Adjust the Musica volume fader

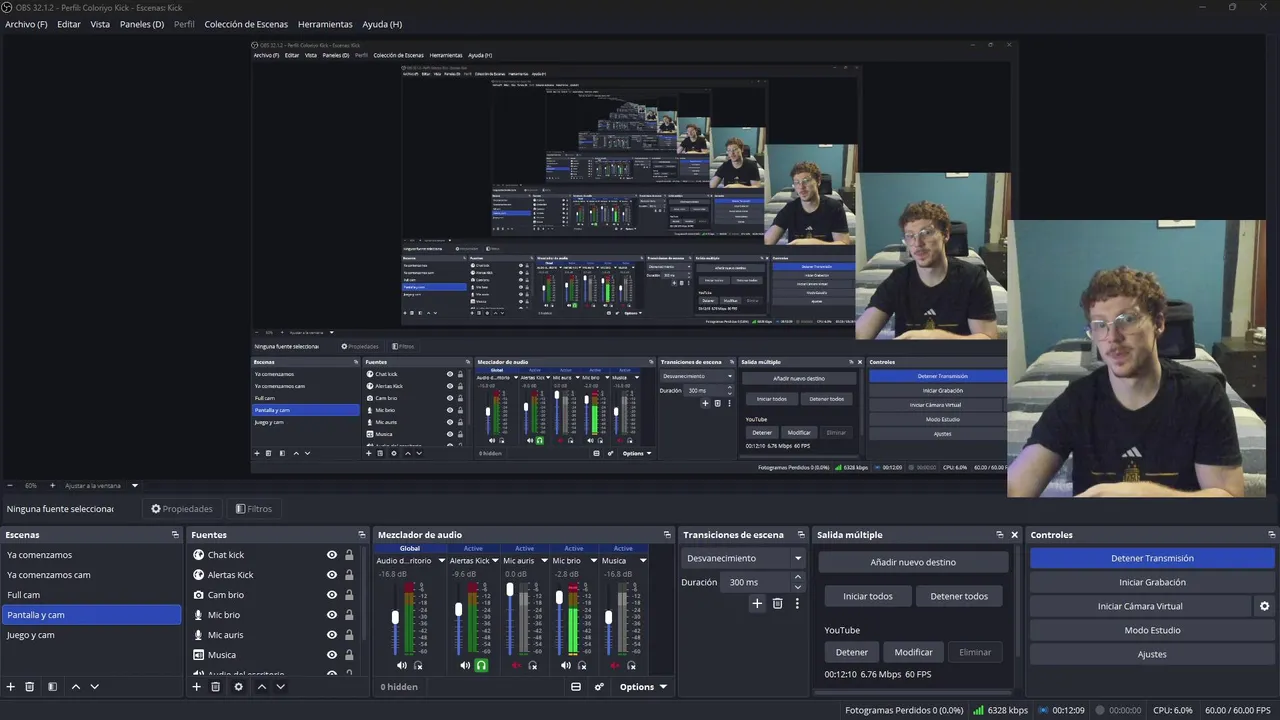tap(608, 618)
